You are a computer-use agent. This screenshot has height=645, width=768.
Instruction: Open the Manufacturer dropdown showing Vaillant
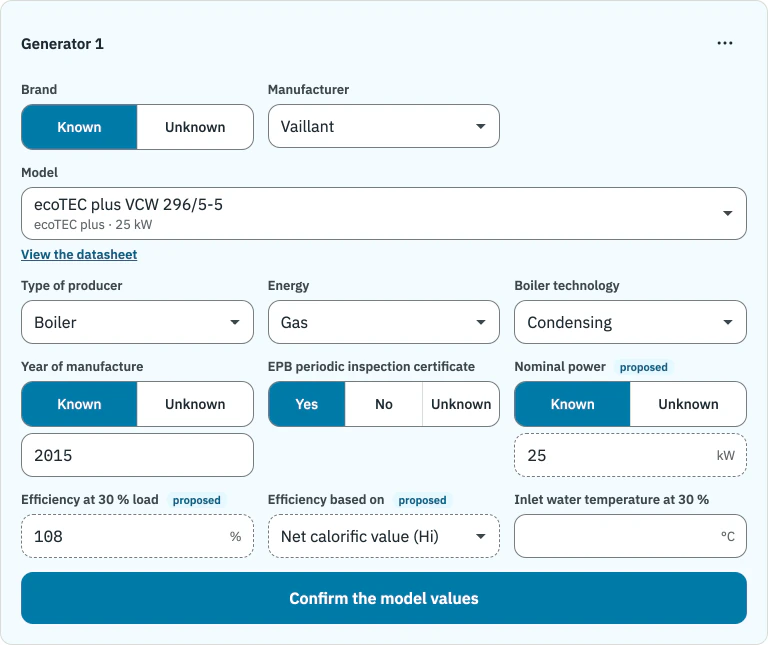pos(384,126)
